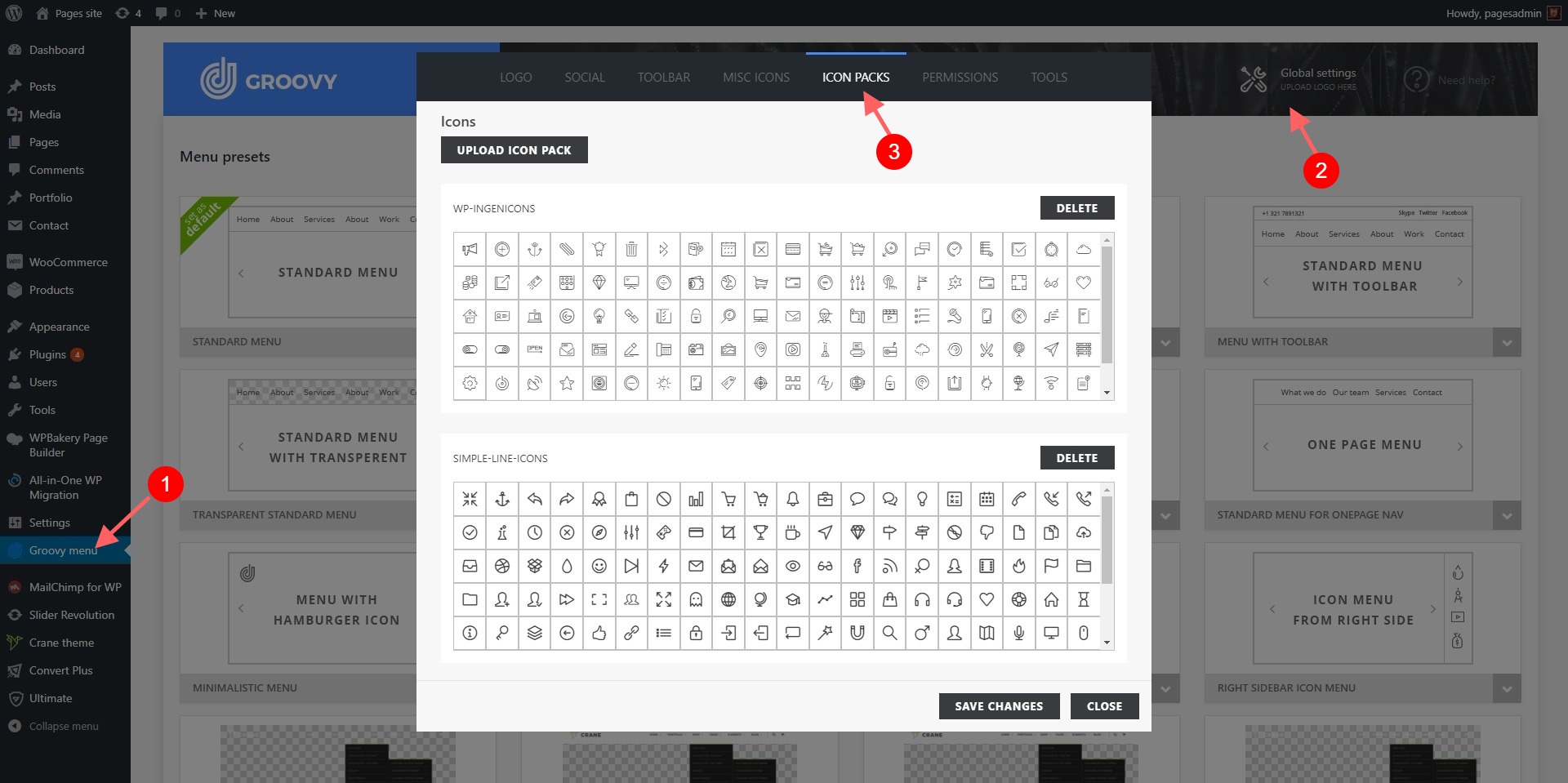The width and height of the screenshot is (1568, 783).
Task: Pick the microphone icon in SIMPLE-LINE-ICONS
Action: (x=1019, y=633)
